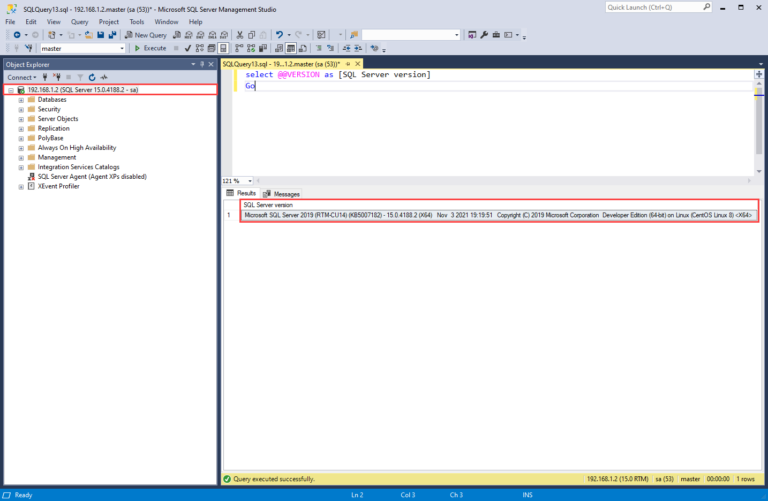The image size is (768, 501).
Task: Pin the Object Explorer panel with pushpin
Action: pyautogui.click(x=201, y=64)
